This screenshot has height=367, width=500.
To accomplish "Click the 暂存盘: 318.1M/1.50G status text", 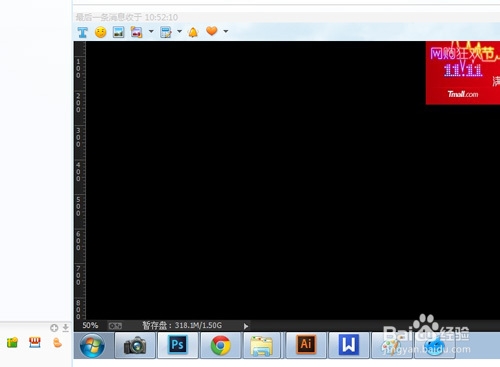I will click(182, 325).
